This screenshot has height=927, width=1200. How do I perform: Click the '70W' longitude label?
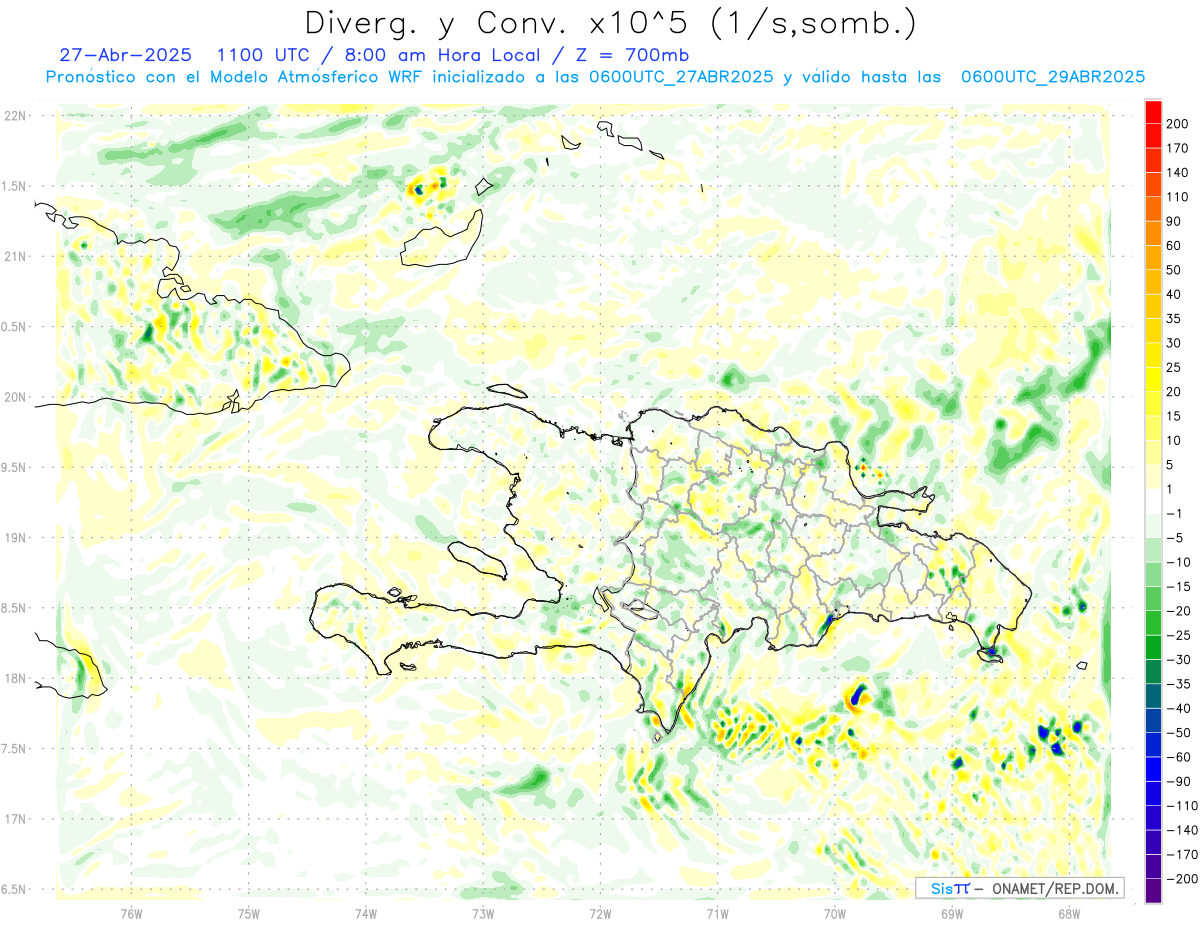[x=834, y=913]
